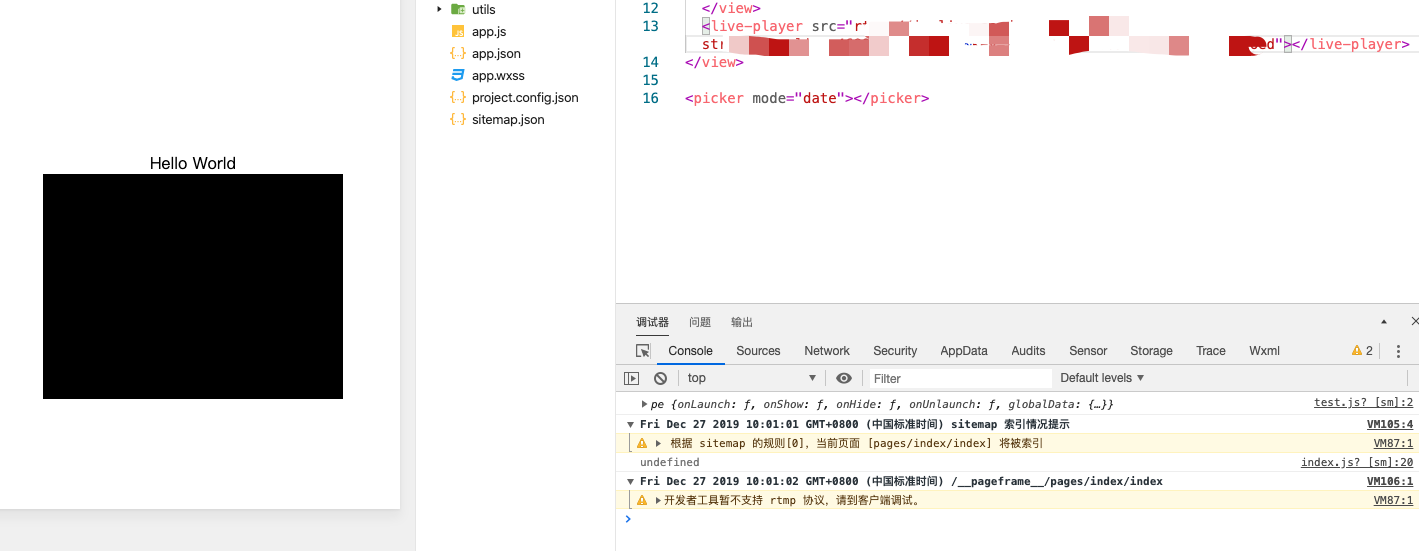Switch to the AppData tab
1419x551 pixels.
tap(964, 351)
